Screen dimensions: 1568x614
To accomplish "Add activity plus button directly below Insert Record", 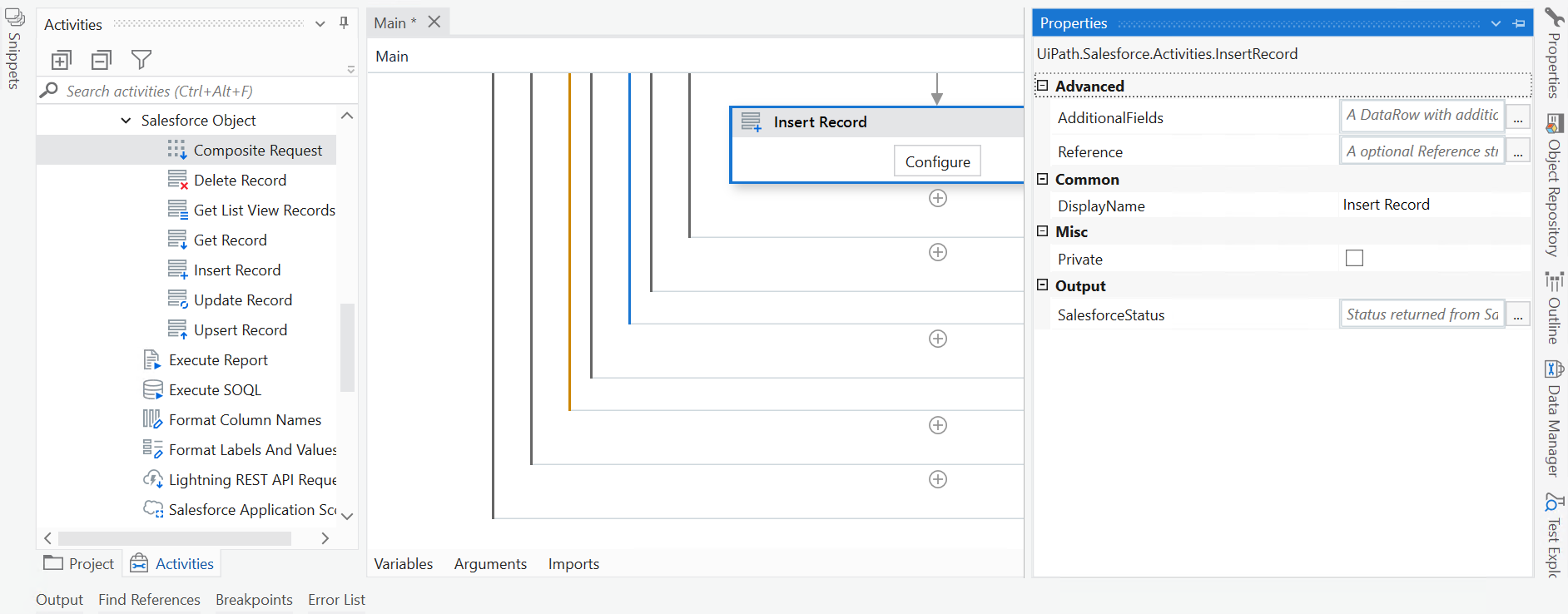I will click(x=938, y=198).
